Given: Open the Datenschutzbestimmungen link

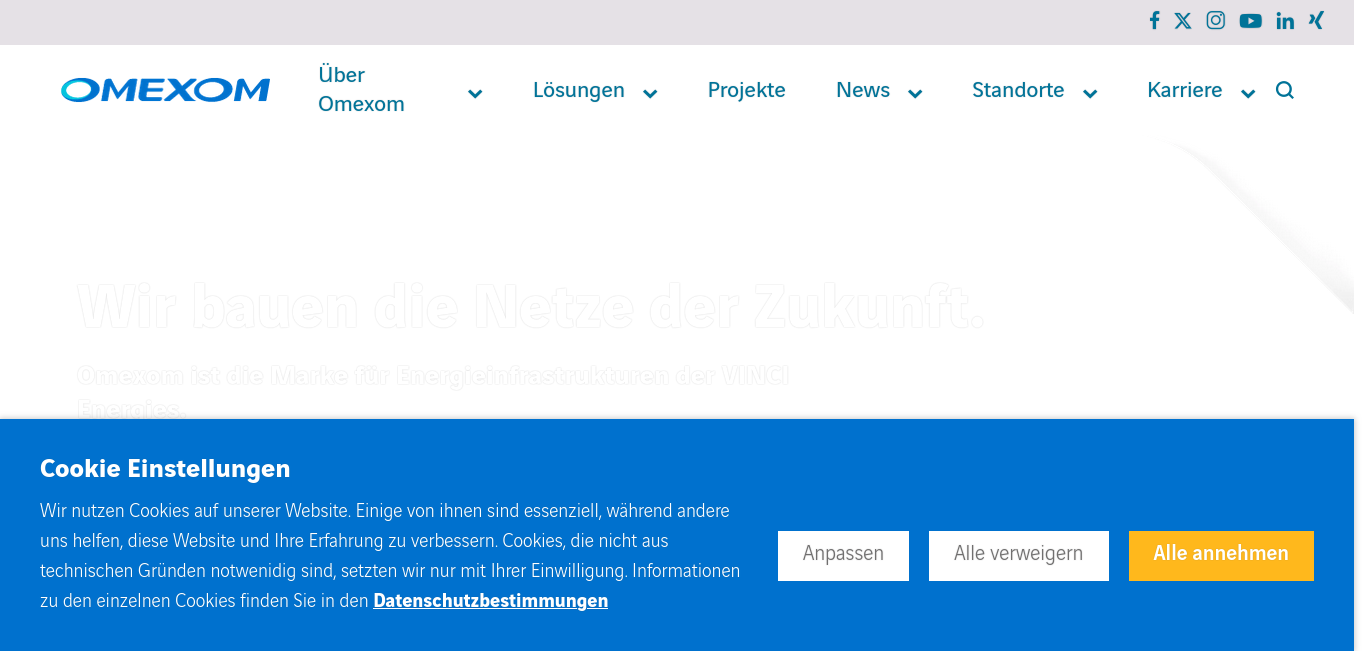Looking at the screenshot, I should click(490, 601).
